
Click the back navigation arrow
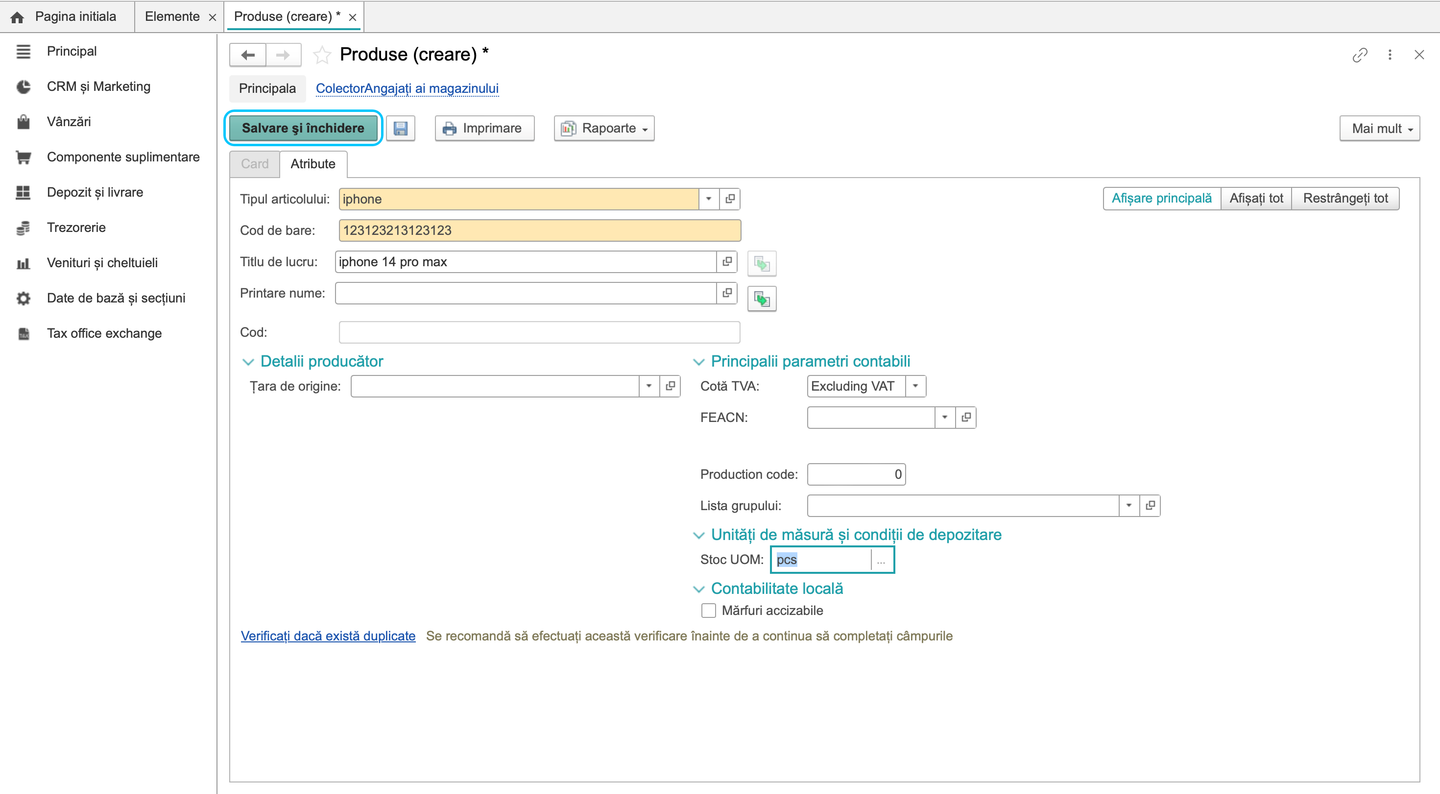[248, 55]
